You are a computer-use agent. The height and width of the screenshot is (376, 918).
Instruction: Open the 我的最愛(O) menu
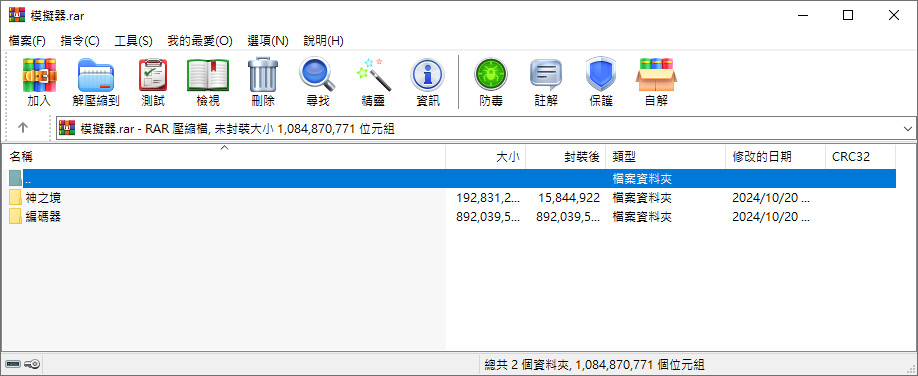click(x=200, y=41)
